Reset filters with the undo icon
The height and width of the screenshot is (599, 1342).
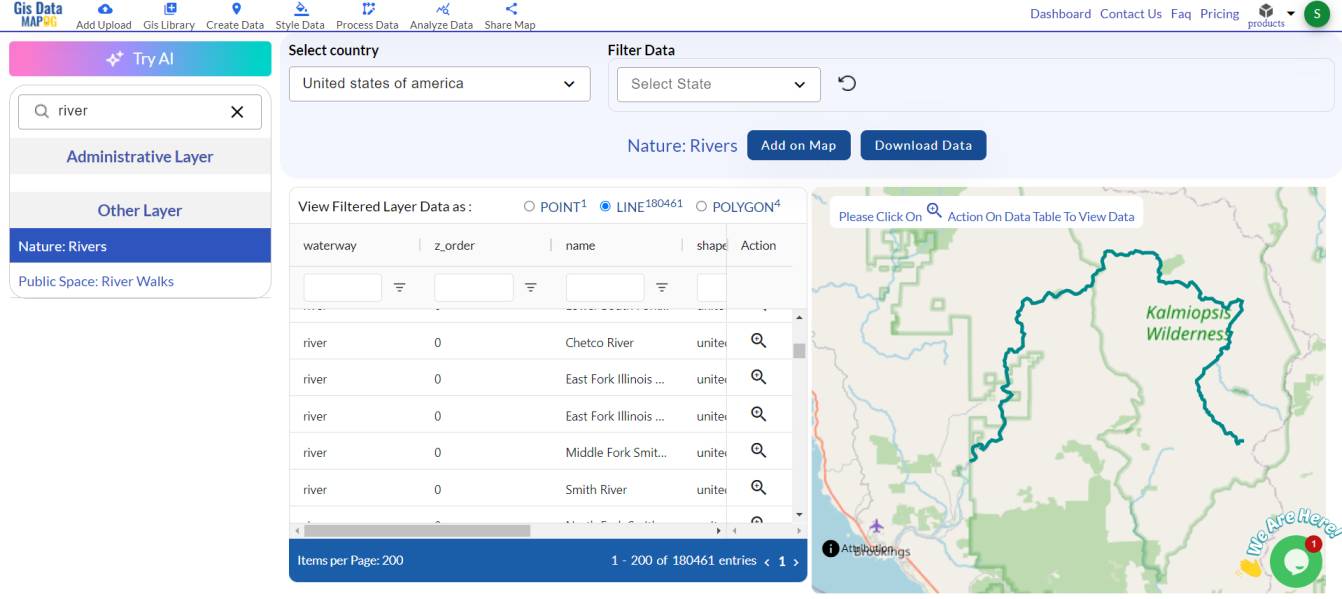(x=847, y=83)
